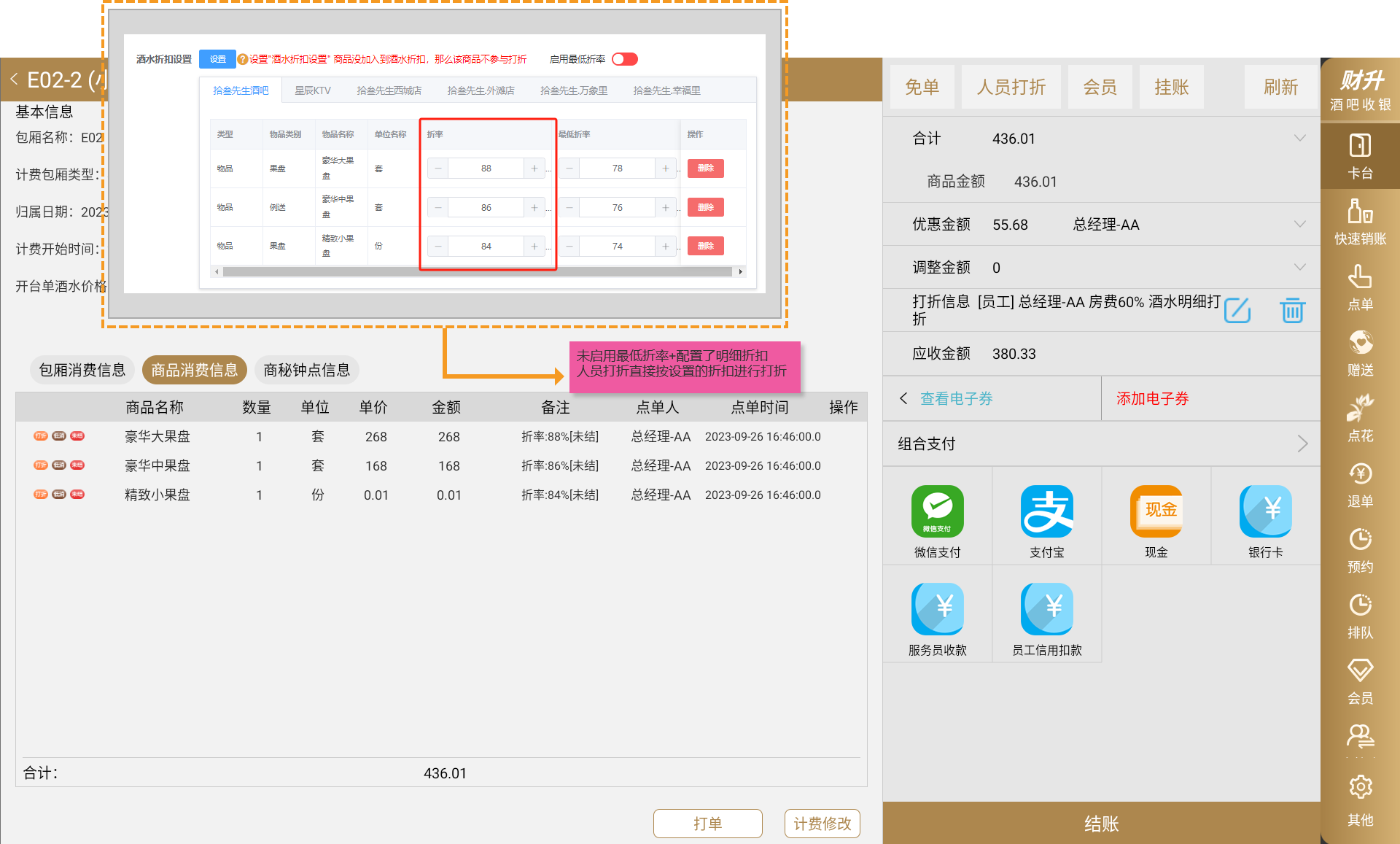Open the 卡台 sidebar icon
1400x844 pixels.
tap(1360, 155)
